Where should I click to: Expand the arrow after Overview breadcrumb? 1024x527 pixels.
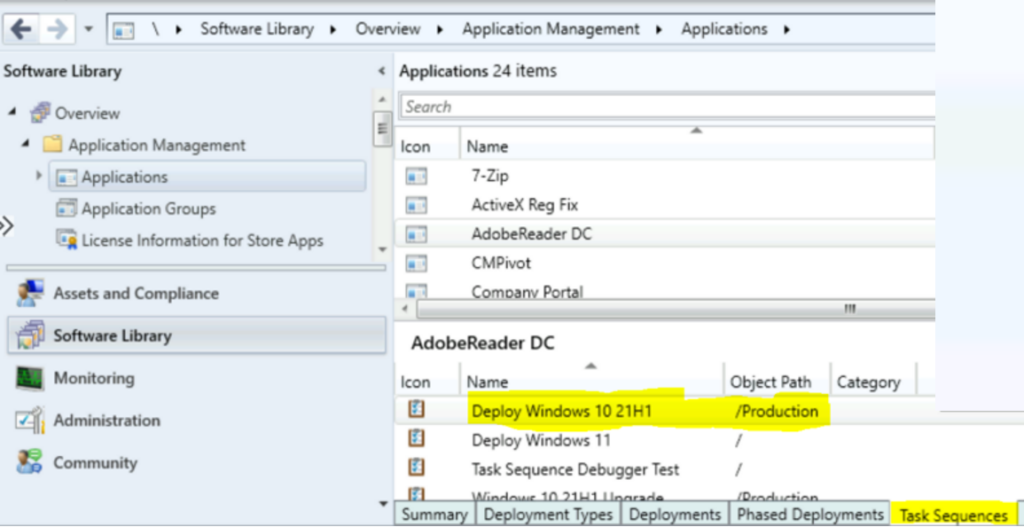pos(440,30)
